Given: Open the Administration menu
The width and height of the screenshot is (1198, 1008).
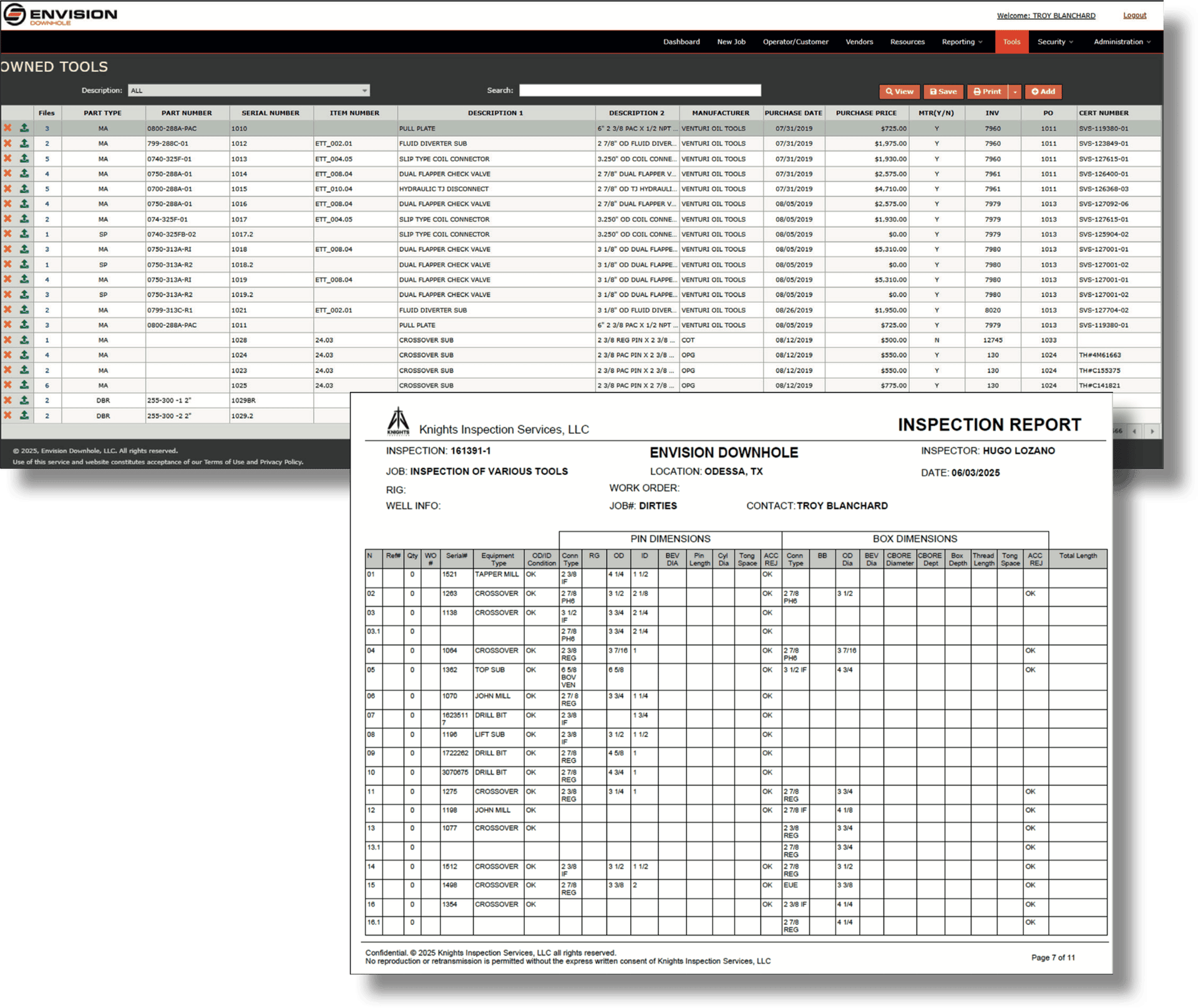Looking at the screenshot, I should (x=1121, y=42).
